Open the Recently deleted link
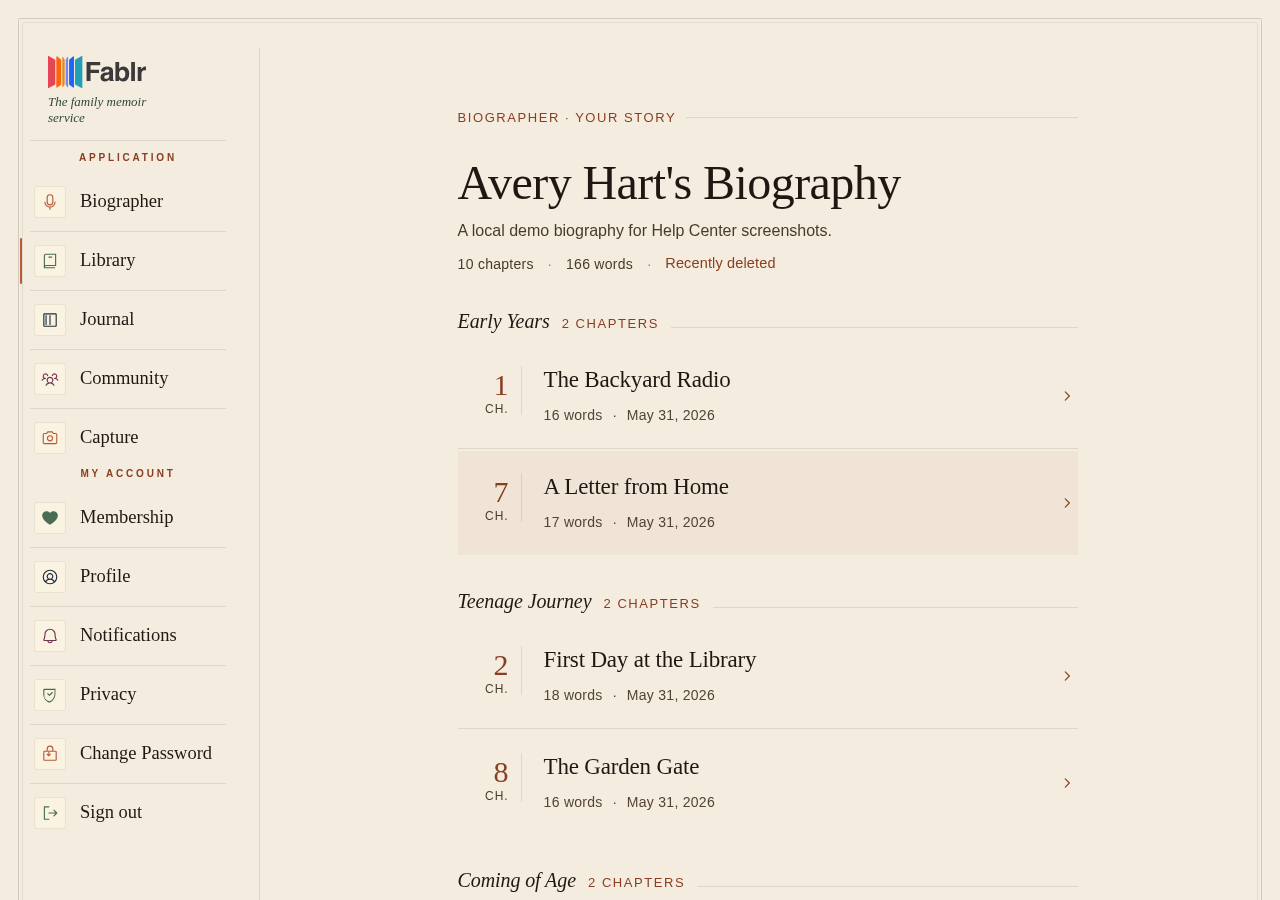 [x=720, y=263]
